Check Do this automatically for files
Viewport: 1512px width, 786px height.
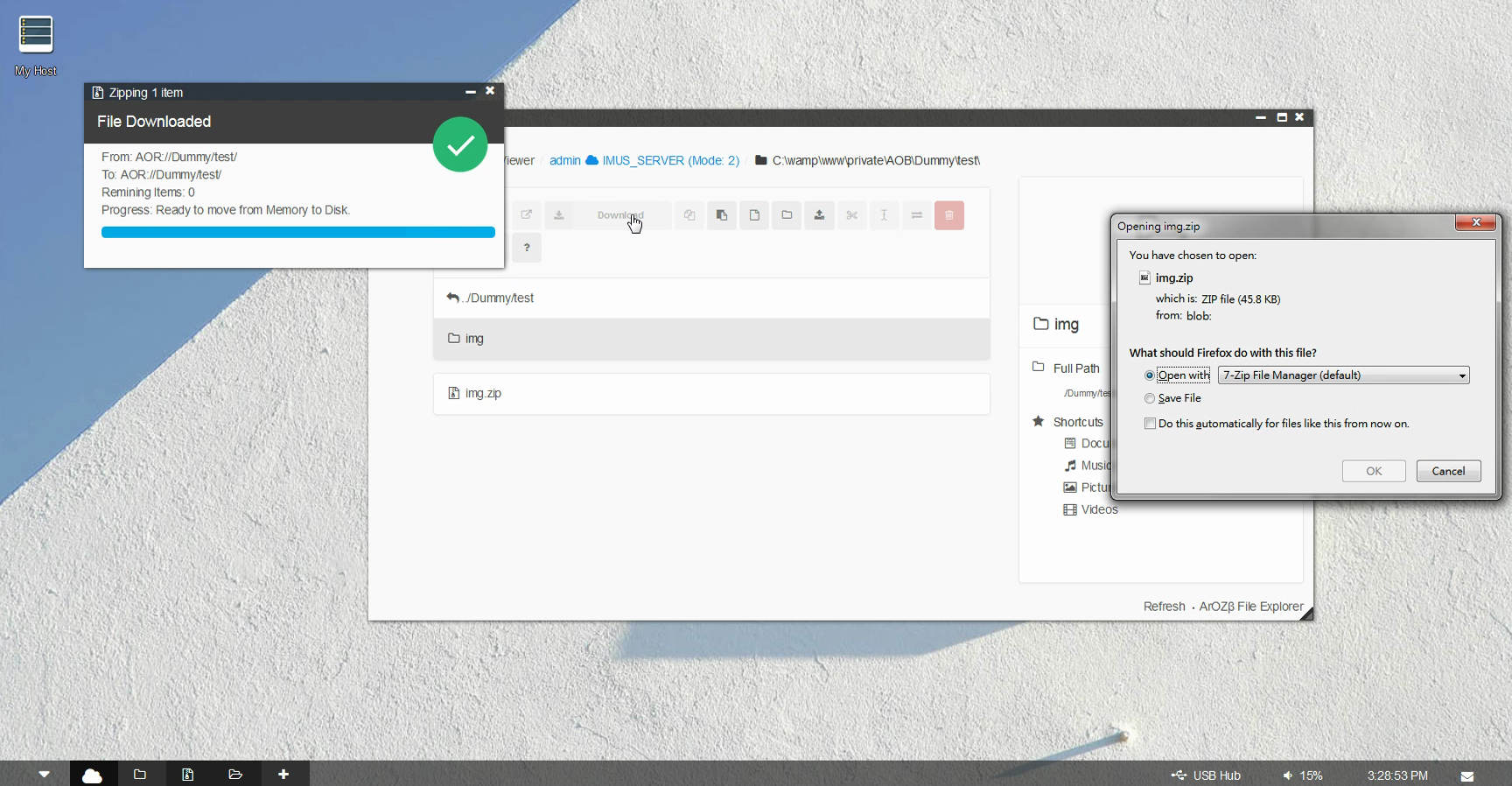[1150, 424]
